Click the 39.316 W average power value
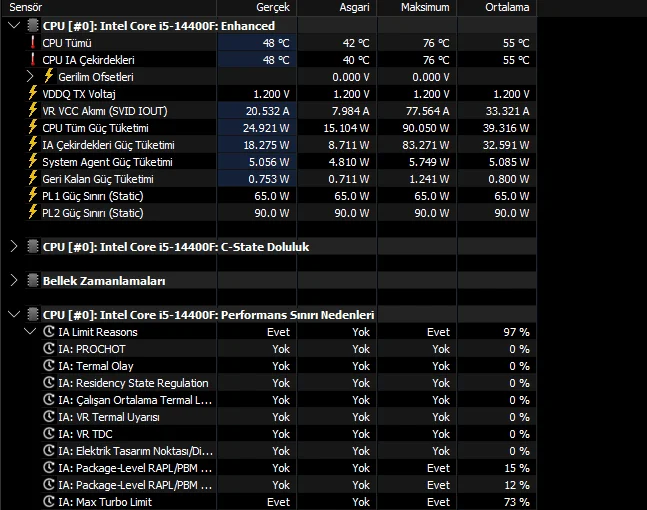Screen dimensions: 647x510 click(506, 128)
